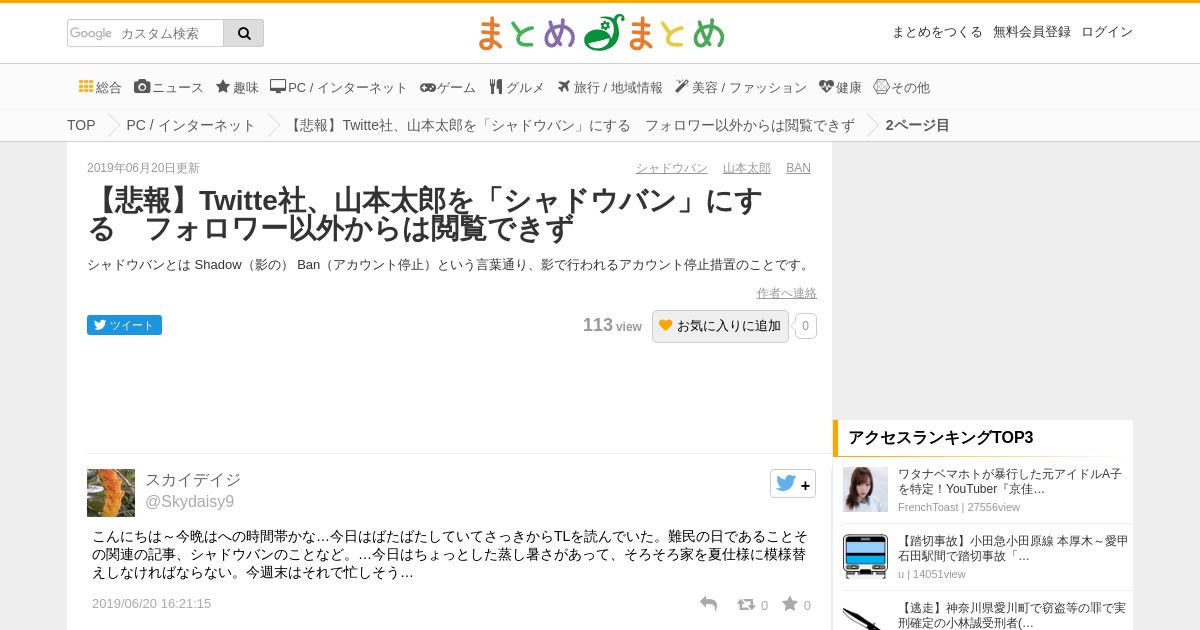Open tweet timestamp 2019/06/20 16:21:15

(151, 604)
